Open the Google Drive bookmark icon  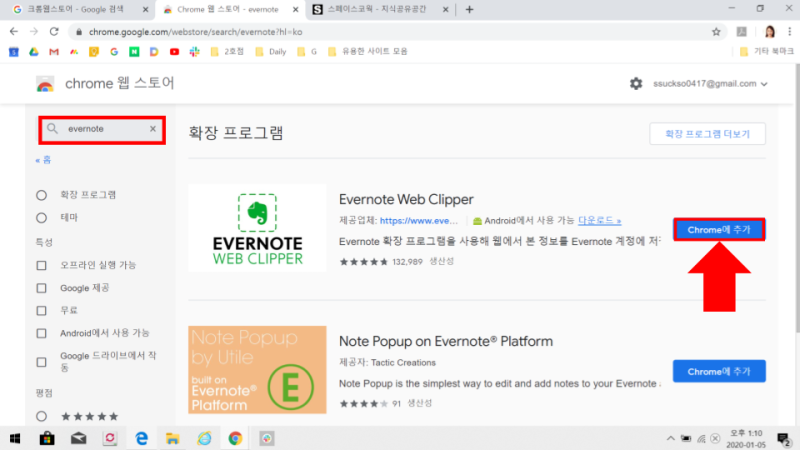click(x=34, y=52)
